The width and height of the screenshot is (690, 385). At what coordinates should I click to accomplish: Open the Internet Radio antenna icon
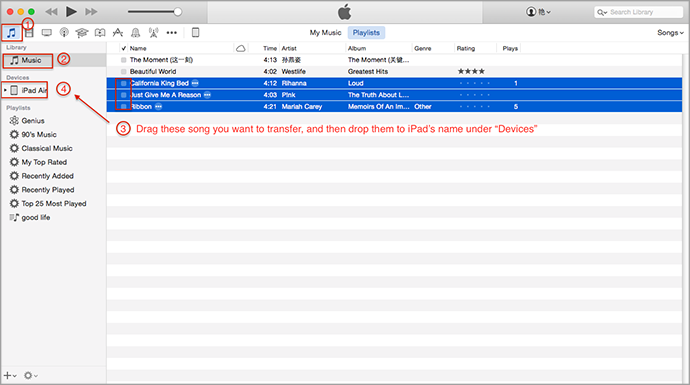point(153,33)
